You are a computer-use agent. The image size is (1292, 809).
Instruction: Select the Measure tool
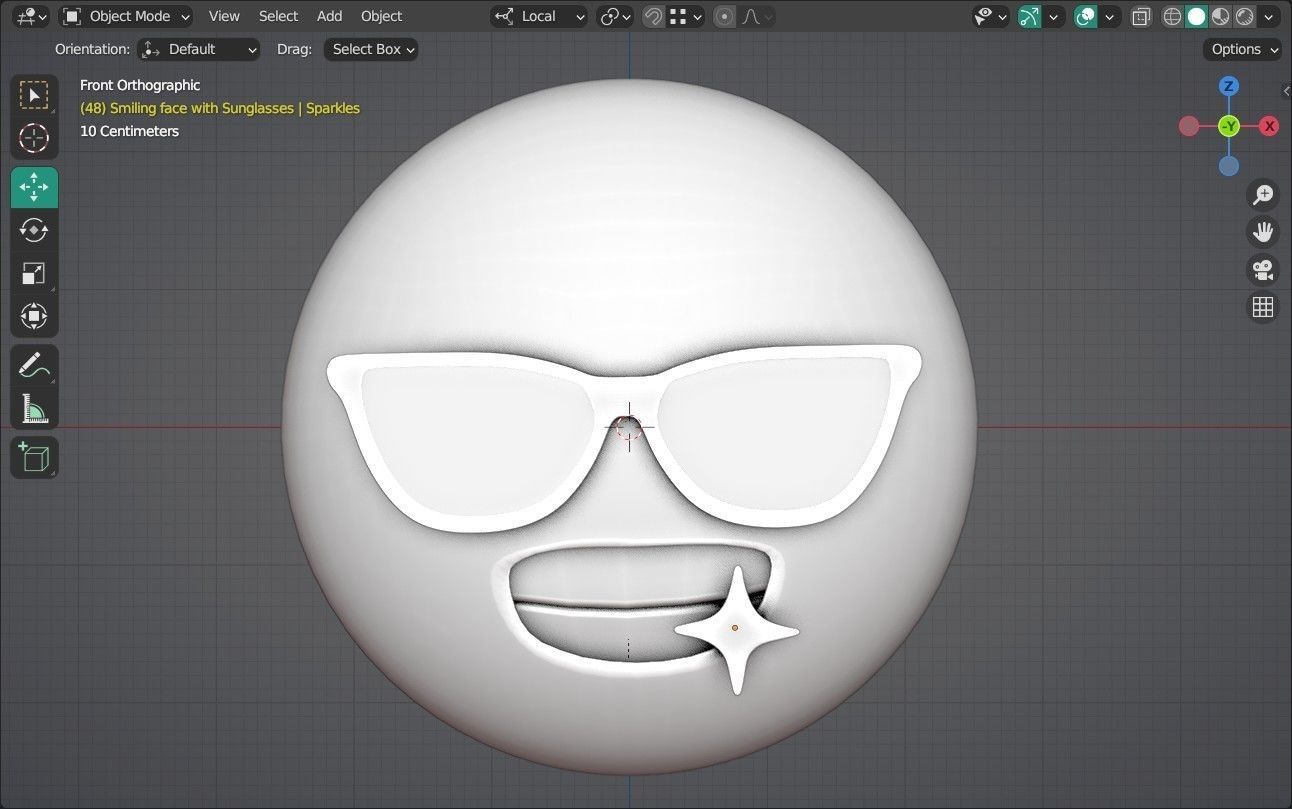point(34,408)
